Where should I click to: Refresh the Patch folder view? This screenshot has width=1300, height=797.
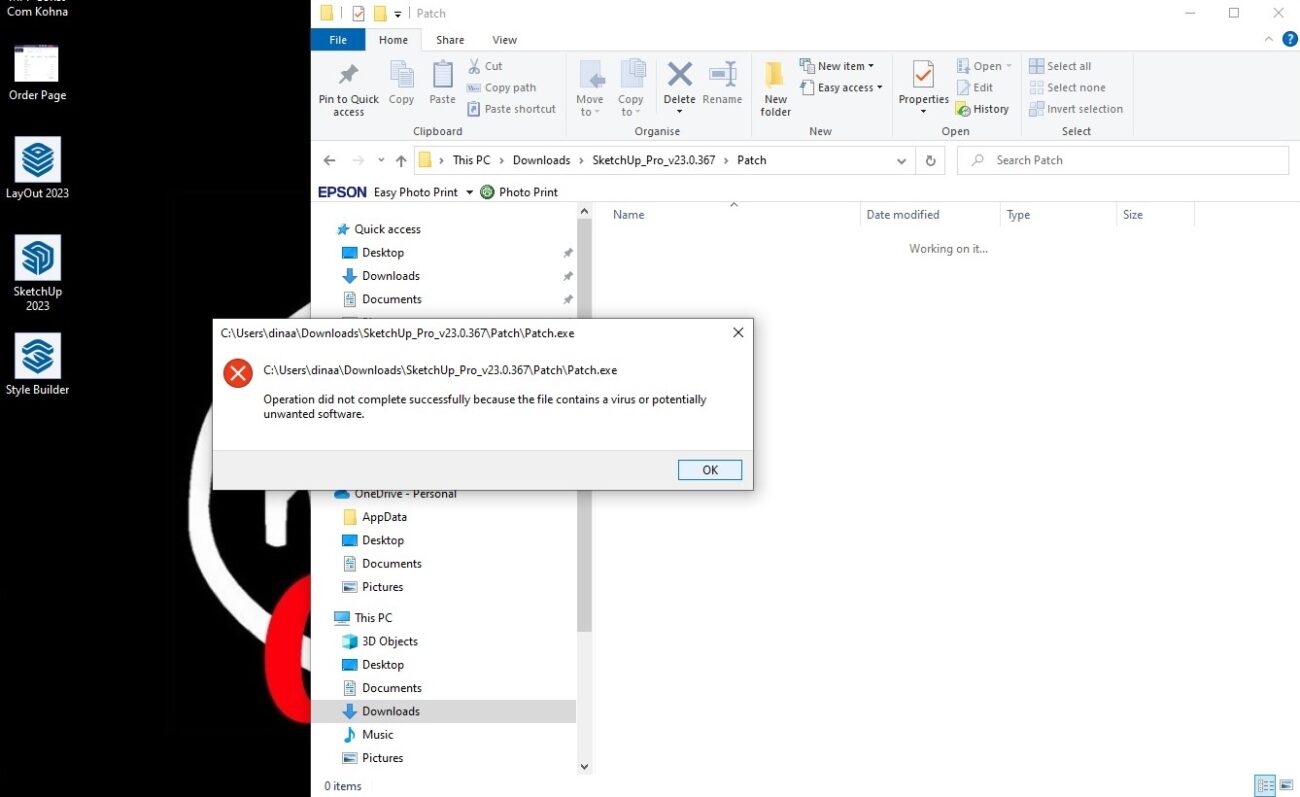[x=930, y=160]
